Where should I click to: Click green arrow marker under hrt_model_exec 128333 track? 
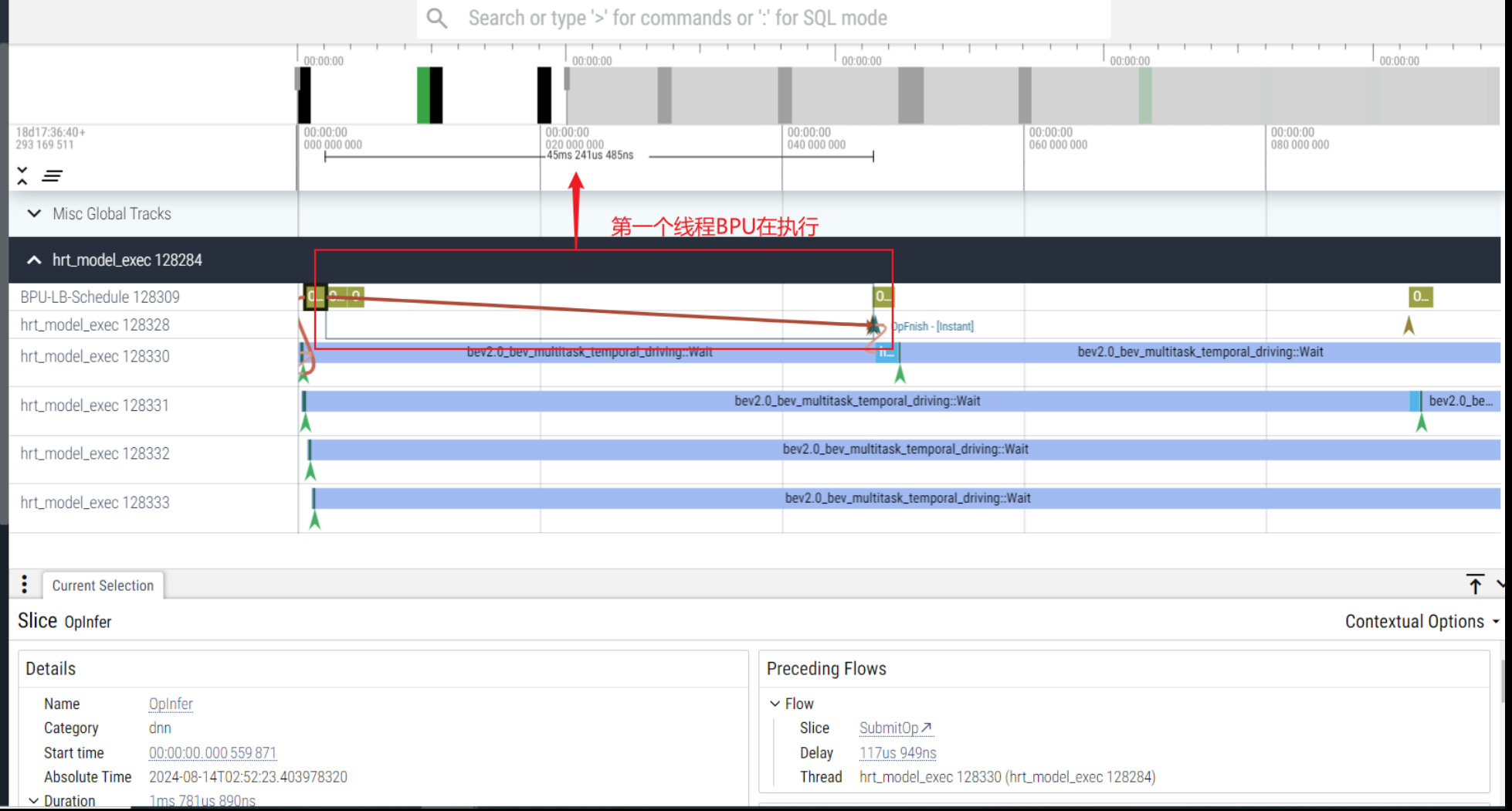pyautogui.click(x=314, y=520)
